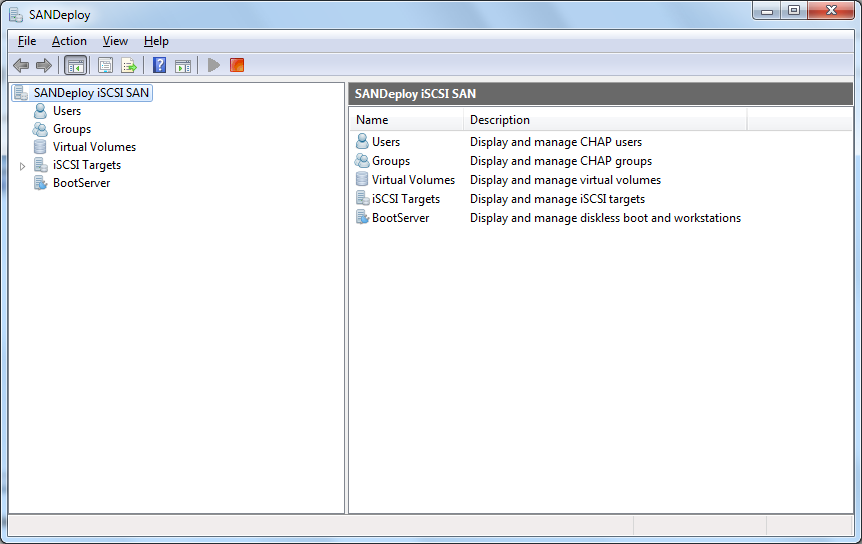
Task: Open the Action menu
Action: [x=69, y=41]
